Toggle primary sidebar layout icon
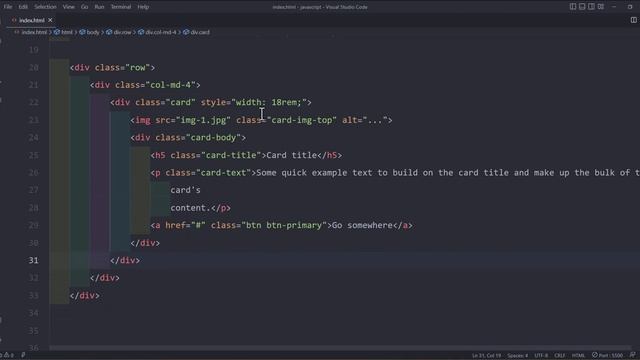This screenshot has height=360, width=640. point(573,7)
